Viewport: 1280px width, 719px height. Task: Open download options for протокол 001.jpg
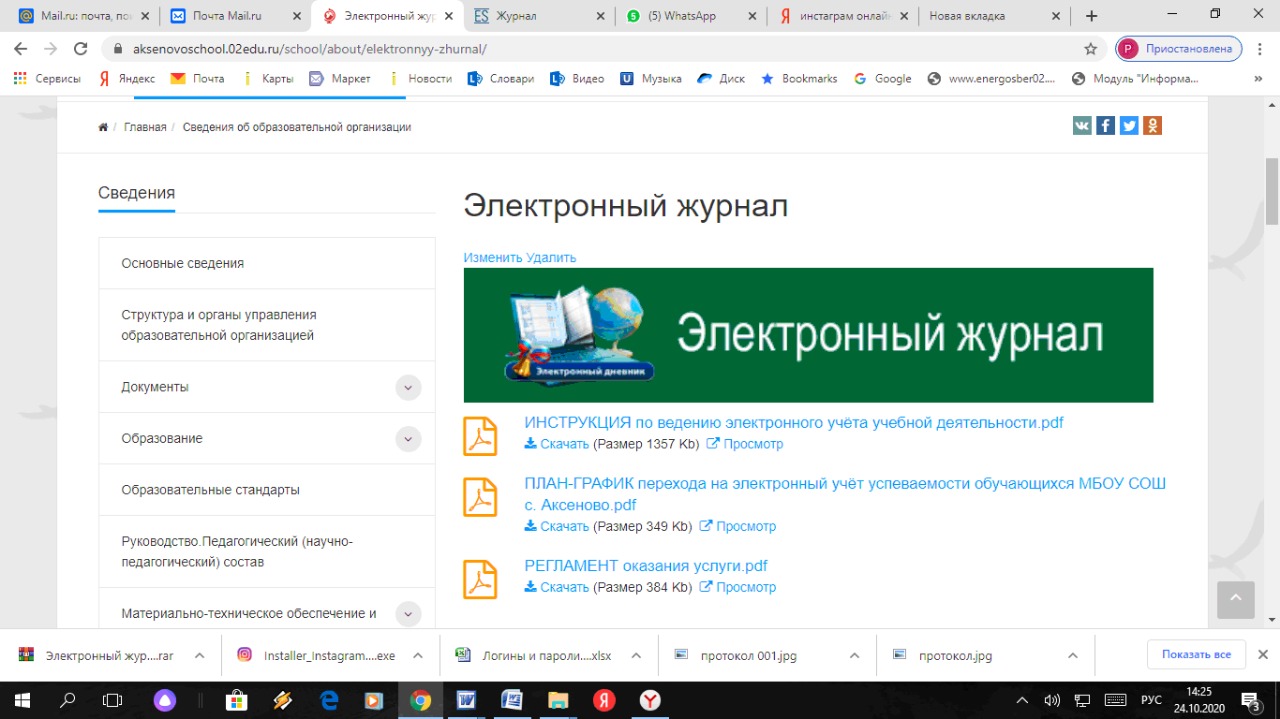click(854, 656)
